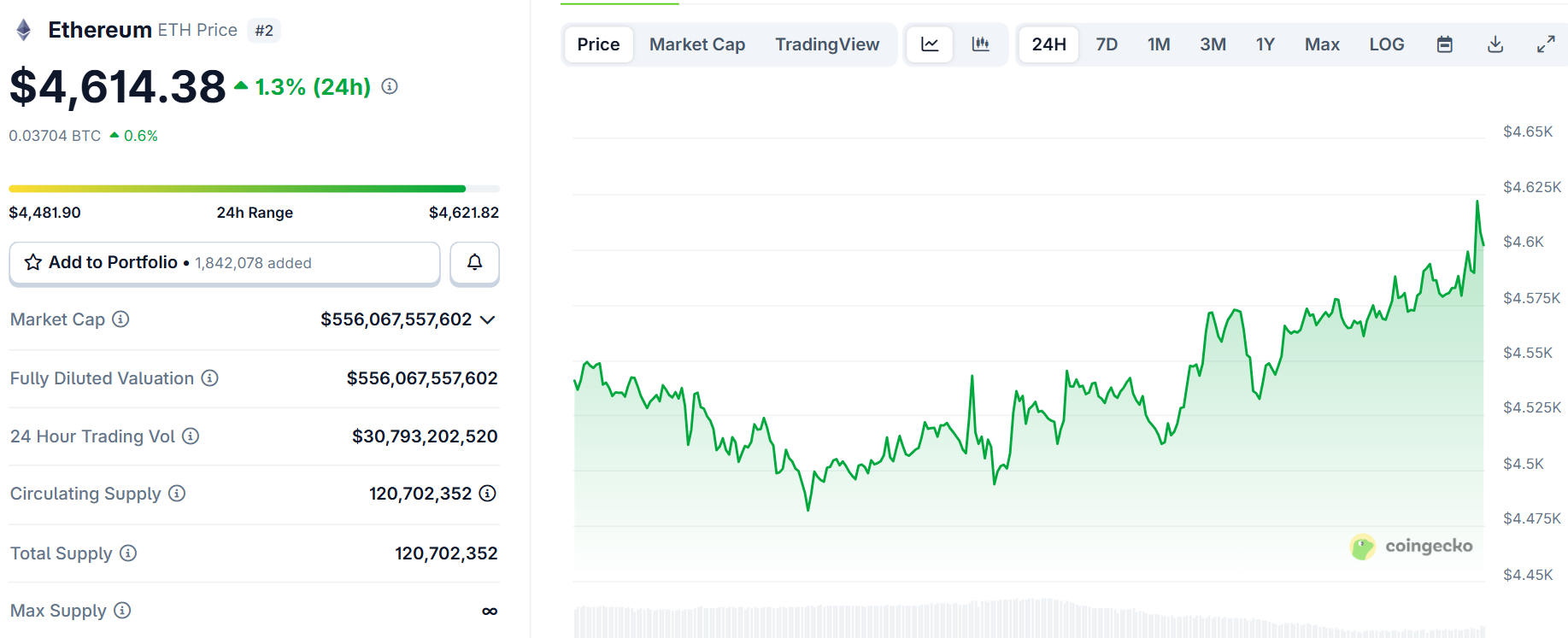
Task: Click the Ethereum diamond logo icon
Action: pos(24,30)
